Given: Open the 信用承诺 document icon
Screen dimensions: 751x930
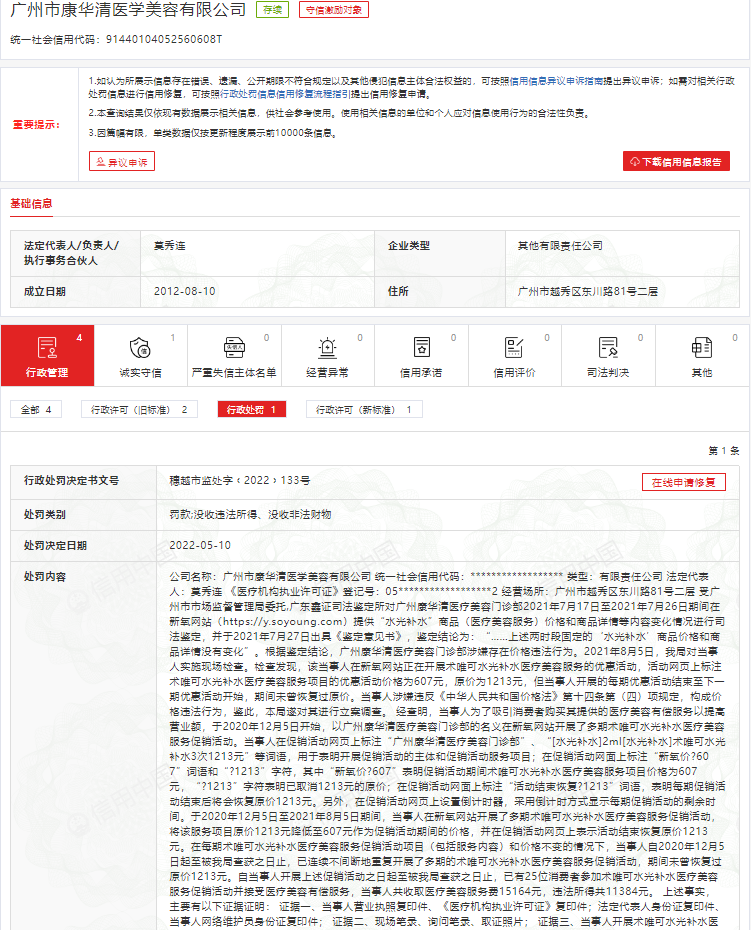Looking at the screenshot, I should click(421, 356).
